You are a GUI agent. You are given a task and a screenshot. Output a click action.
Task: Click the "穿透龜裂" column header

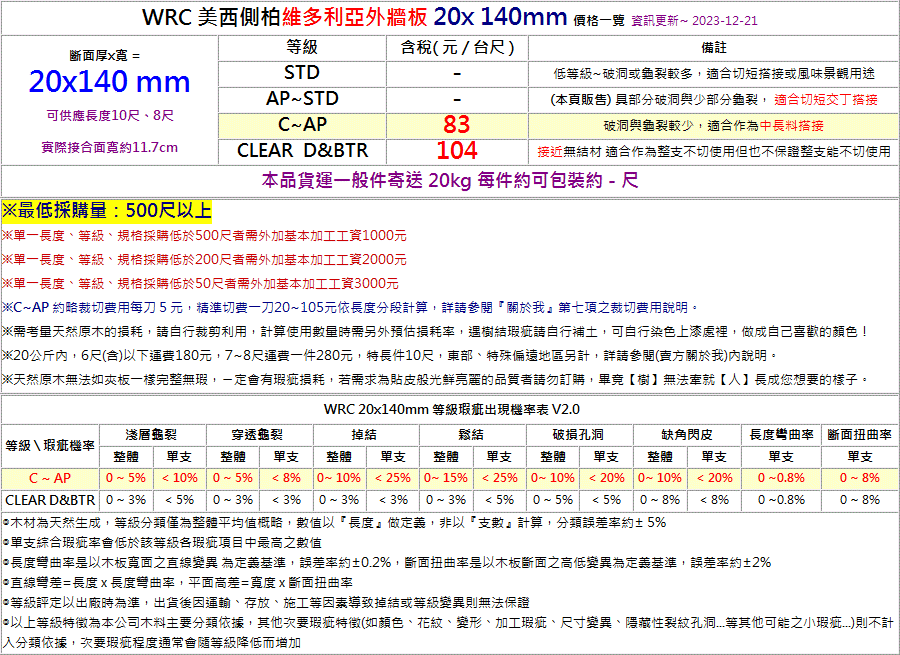pos(259,435)
